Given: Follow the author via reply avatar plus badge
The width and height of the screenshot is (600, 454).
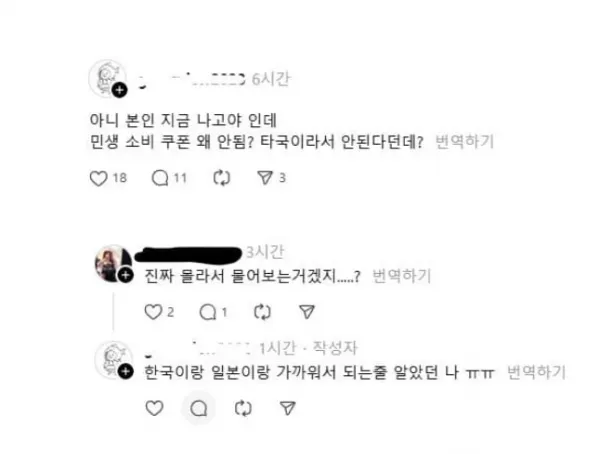Looking at the screenshot, I should [126, 372].
